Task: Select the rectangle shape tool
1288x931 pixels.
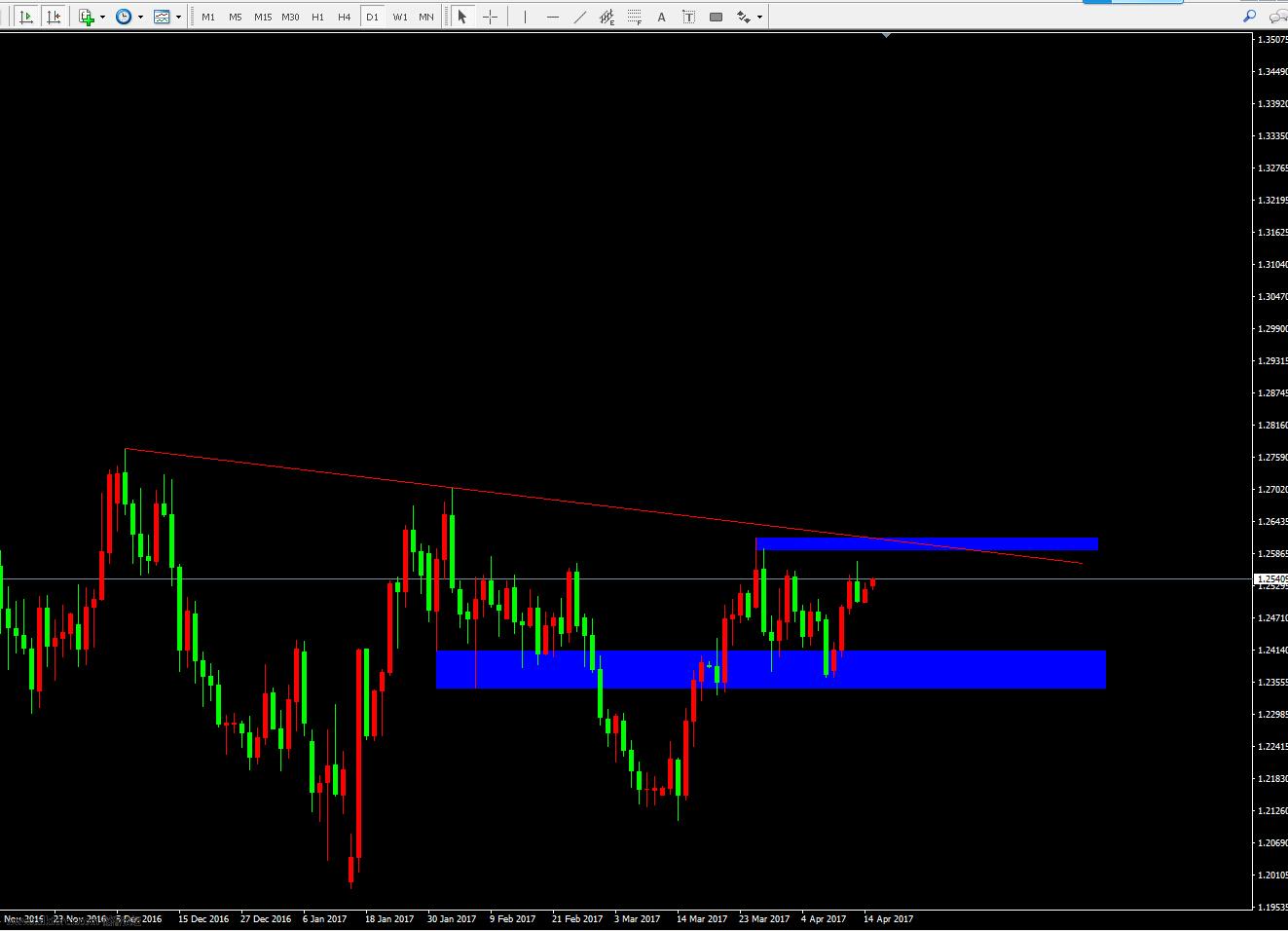Action: 717,17
